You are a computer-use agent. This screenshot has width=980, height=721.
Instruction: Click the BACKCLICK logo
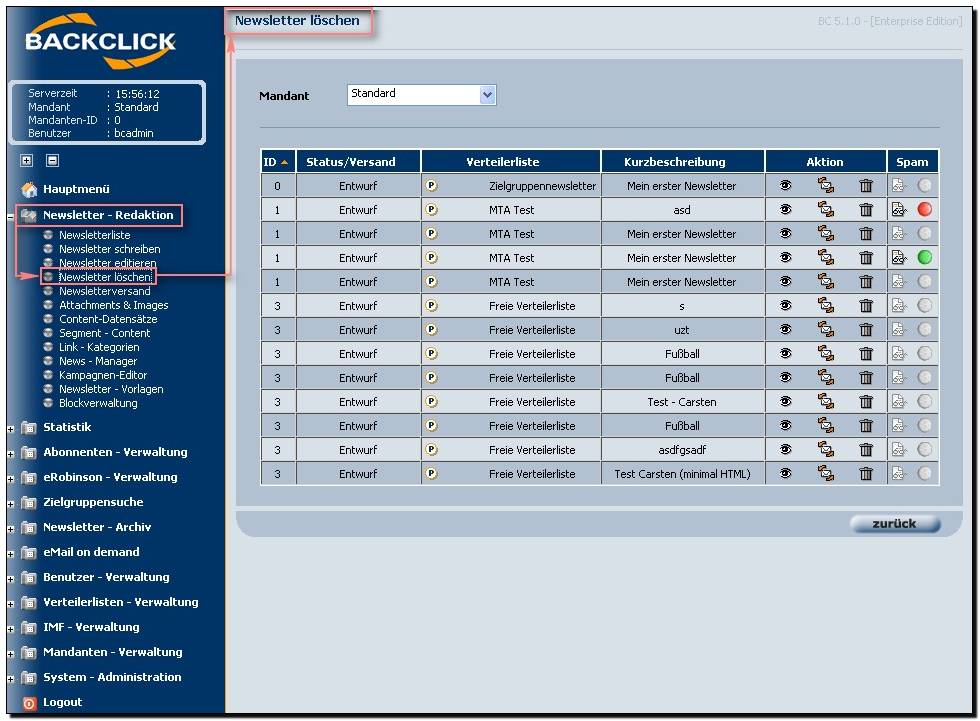click(100, 41)
